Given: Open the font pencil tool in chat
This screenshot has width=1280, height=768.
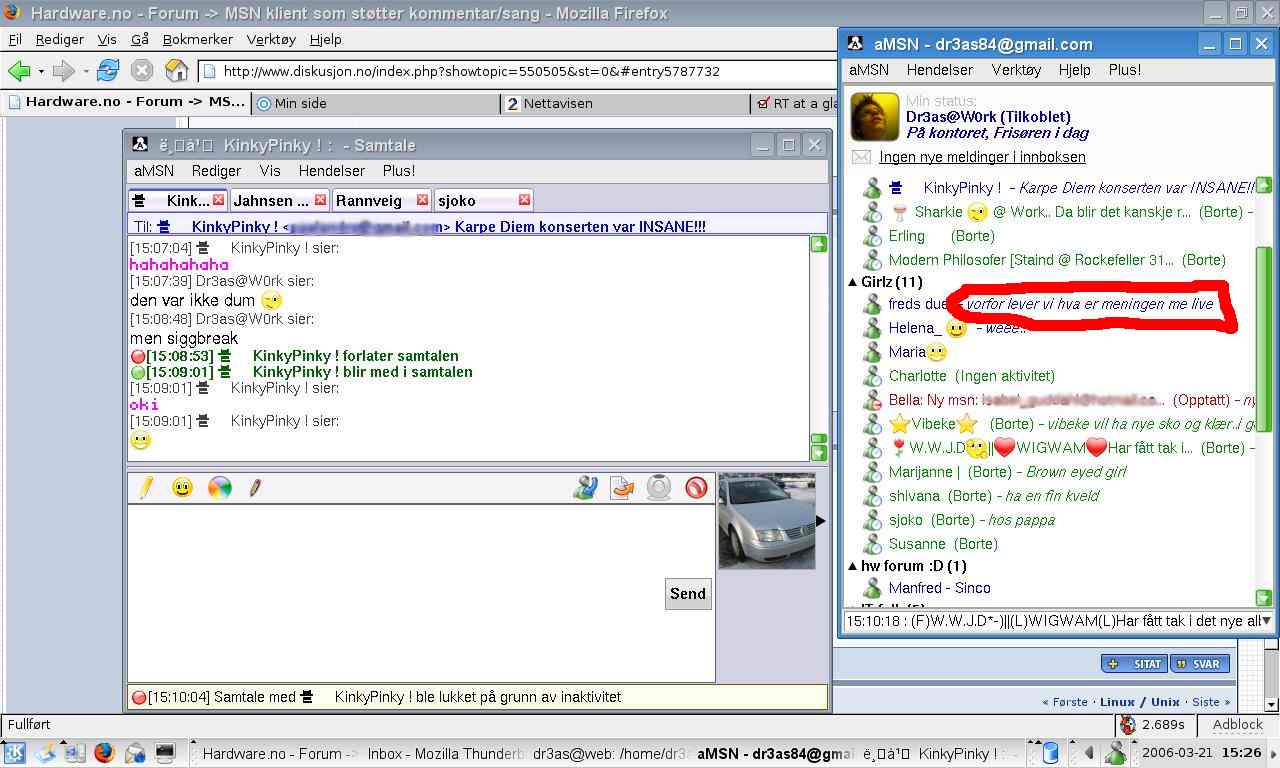Looking at the screenshot, I should coord(146,487).
